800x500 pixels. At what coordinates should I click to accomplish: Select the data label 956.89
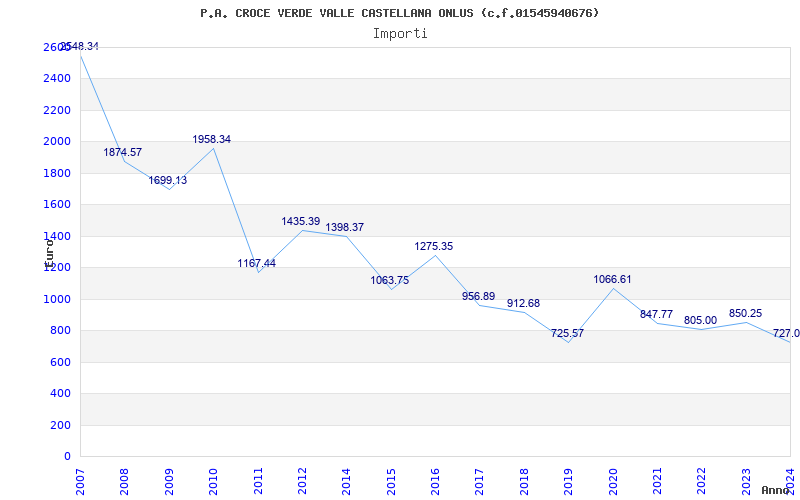pyautogui.click(x=479, y=296)
